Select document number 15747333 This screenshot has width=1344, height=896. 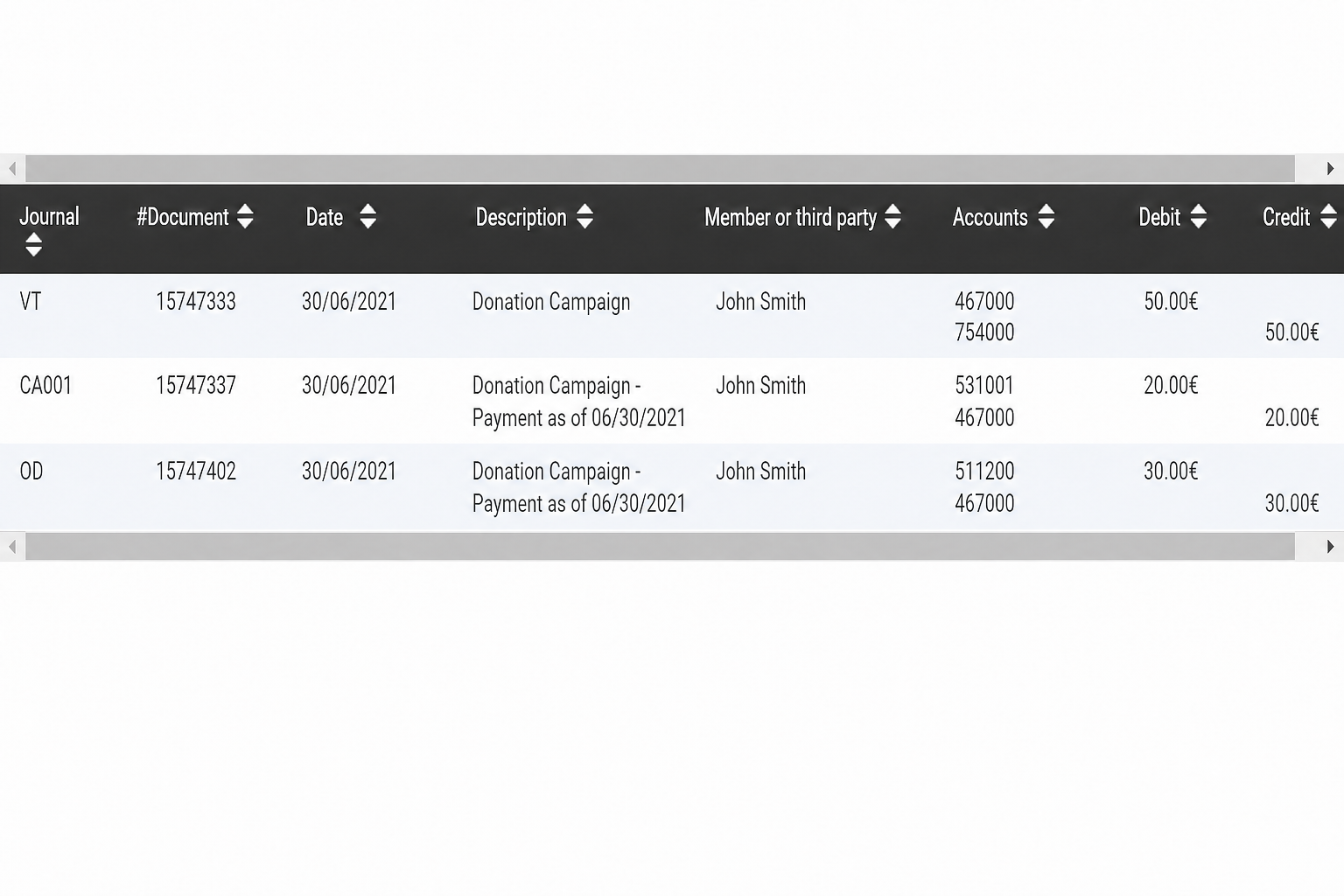(196, 302)
